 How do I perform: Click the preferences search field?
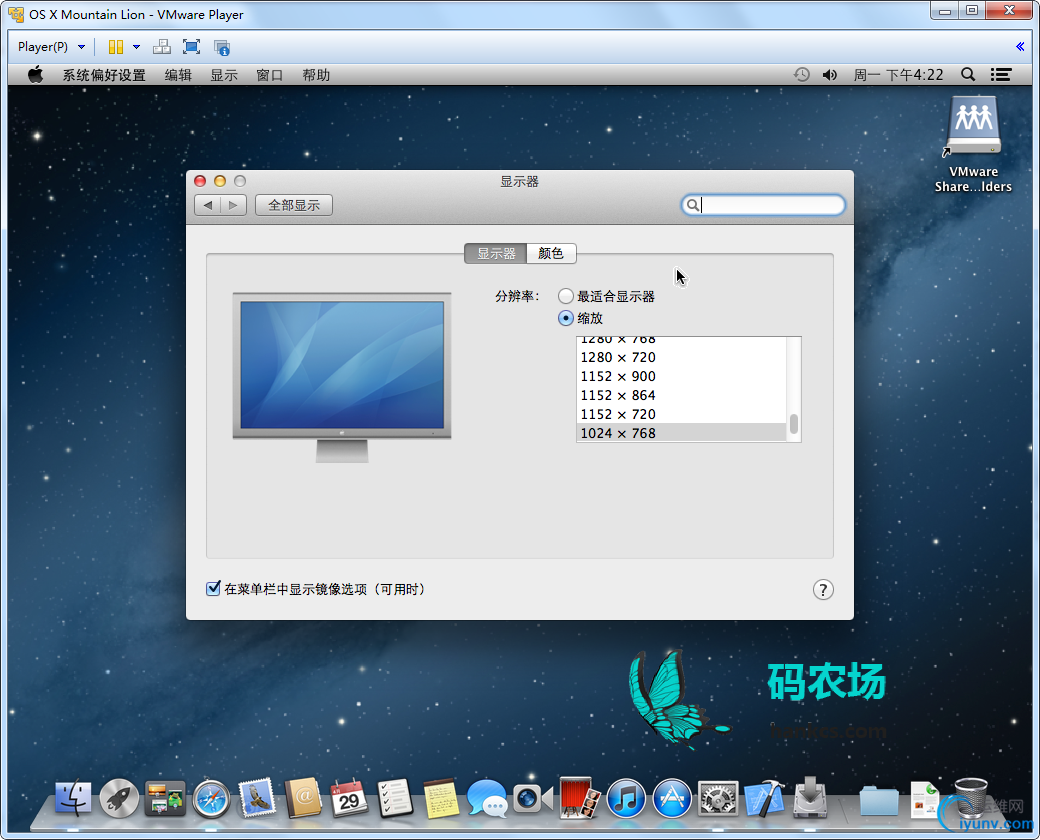coord(763,205)
